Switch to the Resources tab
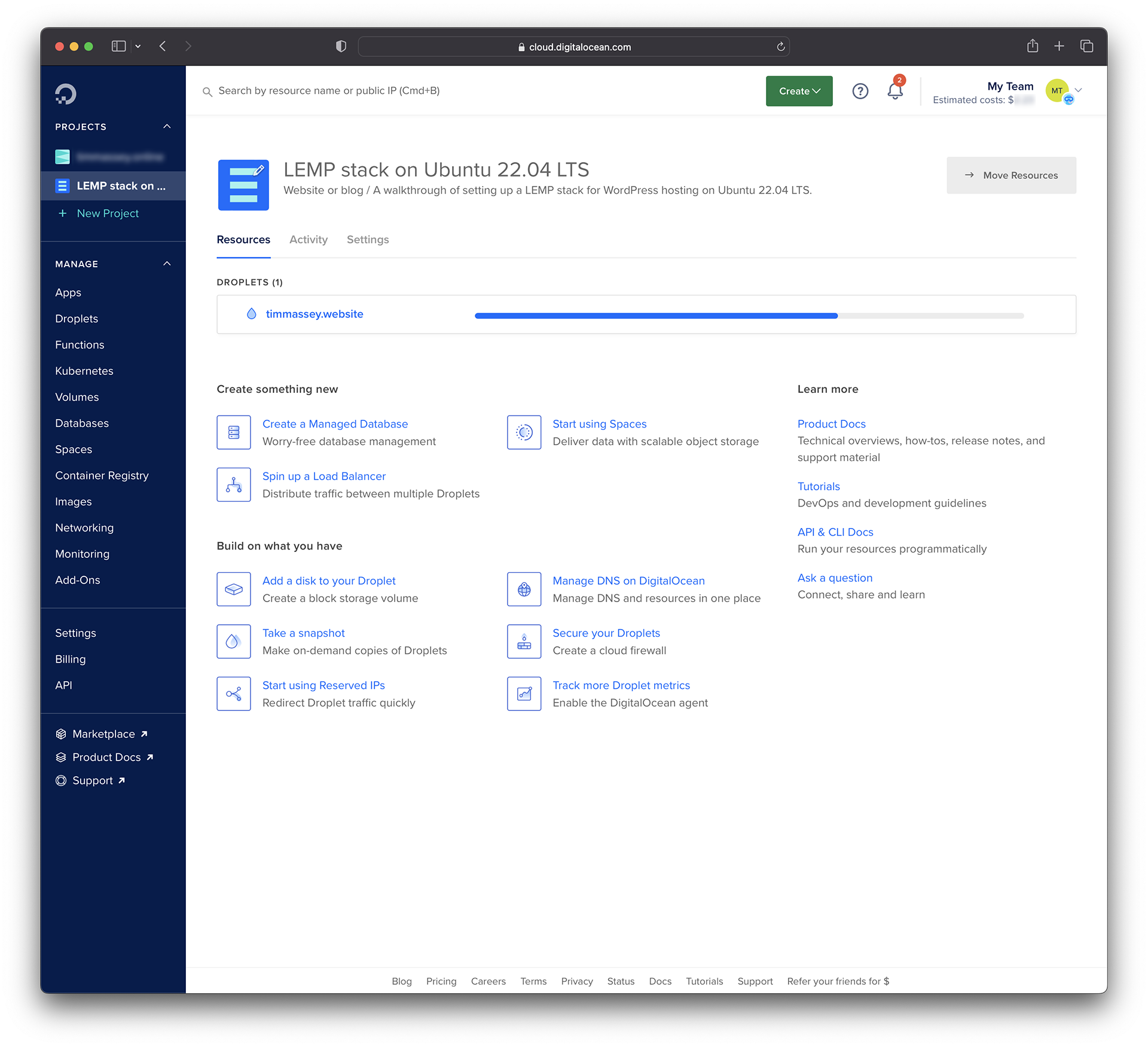Screen dimensions: 1148x1047 (243, 240)
